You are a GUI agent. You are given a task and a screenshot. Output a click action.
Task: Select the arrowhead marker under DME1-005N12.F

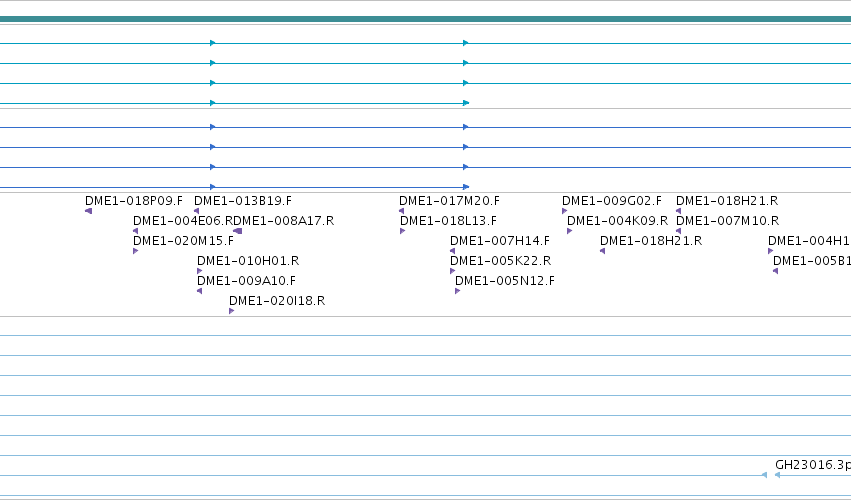[x=458, y=291]
